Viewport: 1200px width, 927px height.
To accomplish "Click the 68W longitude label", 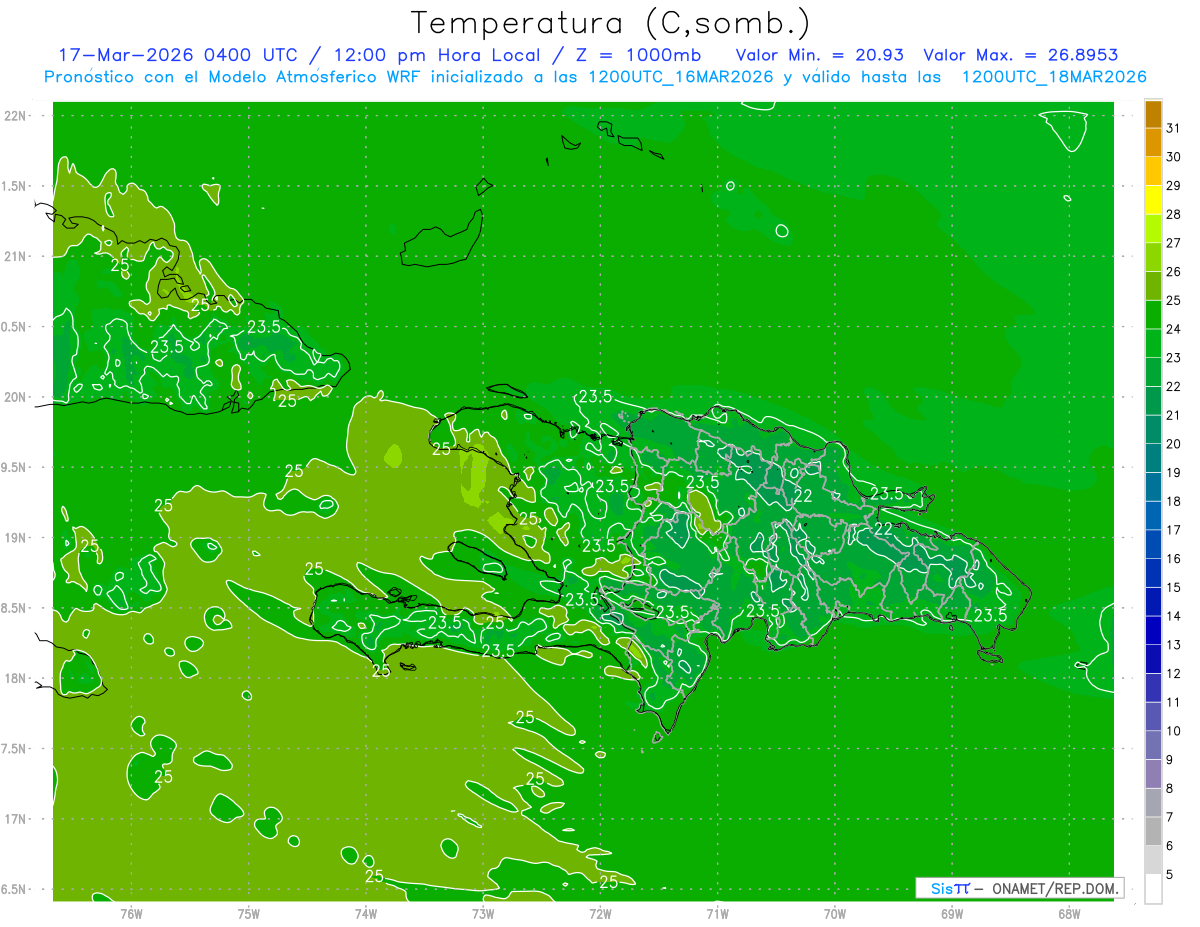I will click(x=1069, y=913).
